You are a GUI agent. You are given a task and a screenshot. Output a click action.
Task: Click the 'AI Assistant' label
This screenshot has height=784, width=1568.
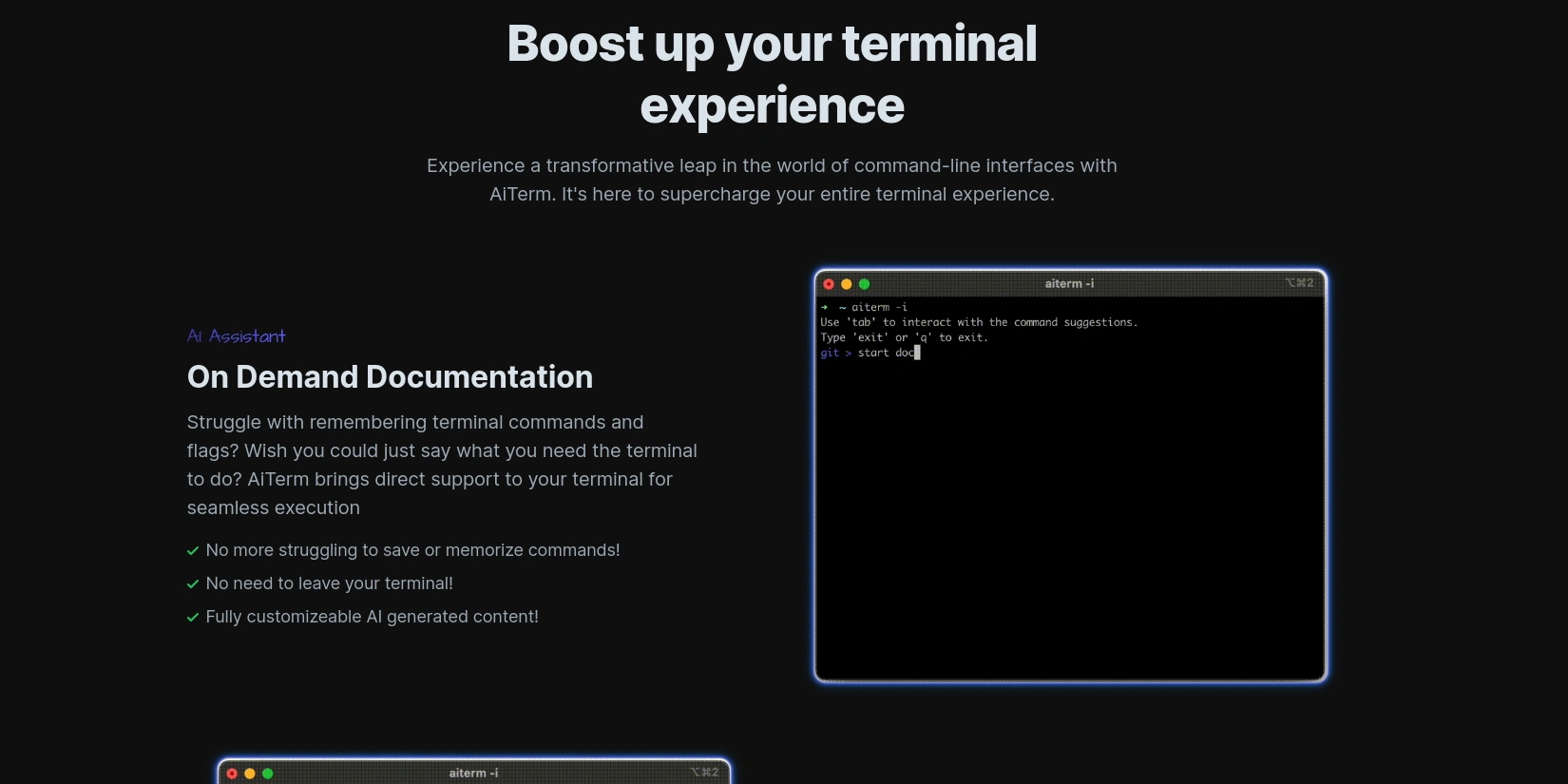point(236,336)
